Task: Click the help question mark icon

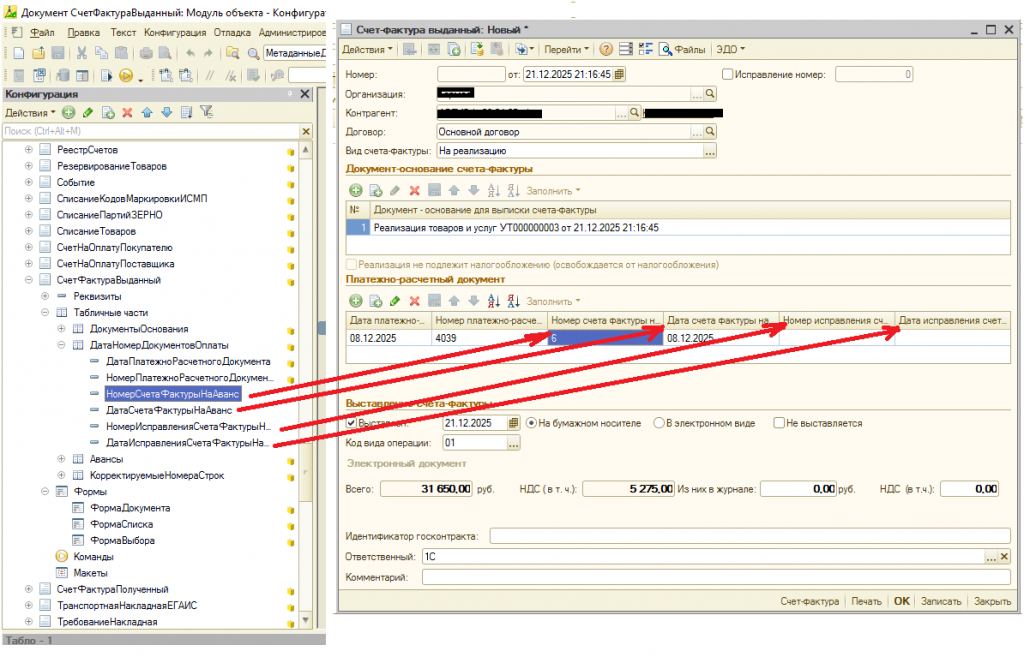Action: [x=606, y=49]
